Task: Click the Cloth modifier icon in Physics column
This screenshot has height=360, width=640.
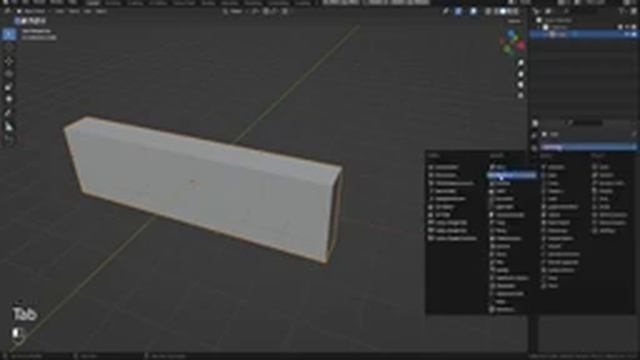Action: pyautogui.click(x=595, y=167)
